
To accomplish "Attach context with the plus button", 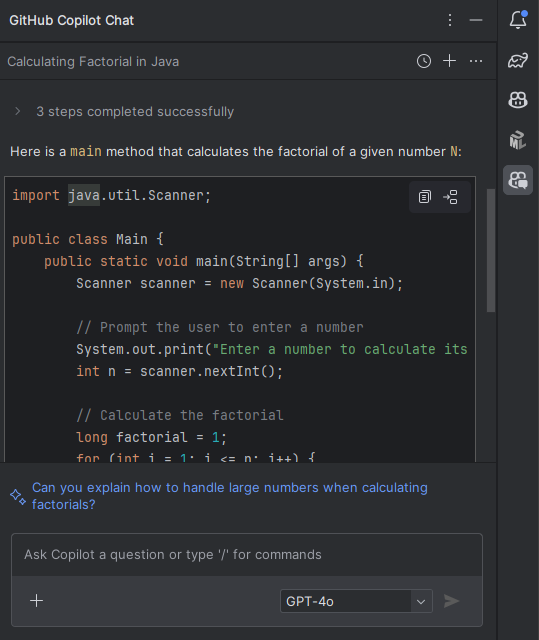I will [x=37, y=600].
